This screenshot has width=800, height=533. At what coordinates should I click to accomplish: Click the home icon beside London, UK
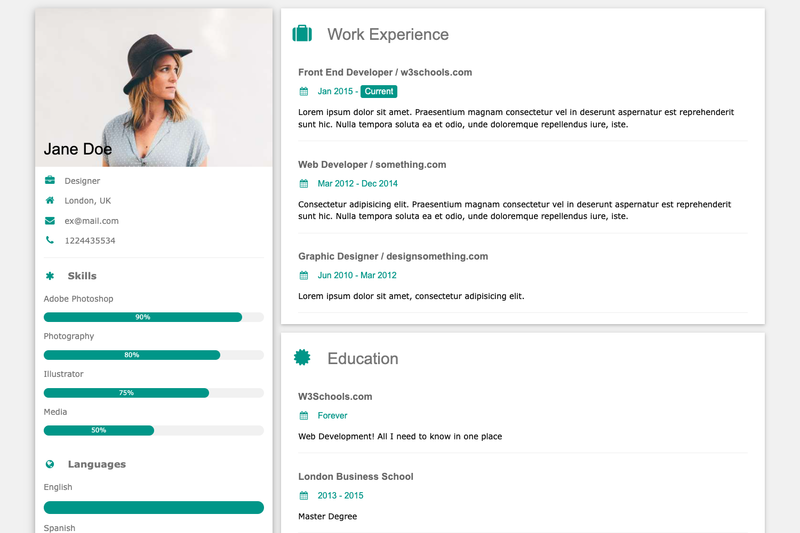49,200
